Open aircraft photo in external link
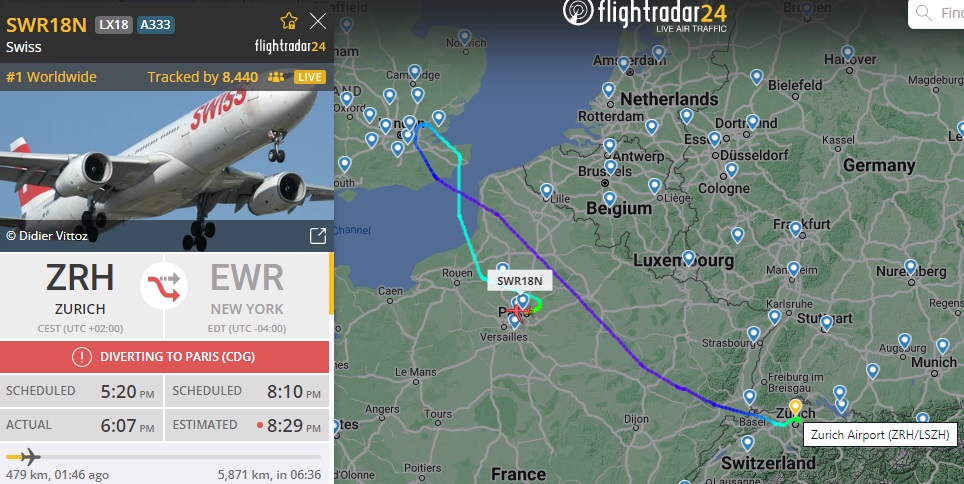Image resolution: width=964 pixels, height=484 pixels. click(x=317, y=236)
